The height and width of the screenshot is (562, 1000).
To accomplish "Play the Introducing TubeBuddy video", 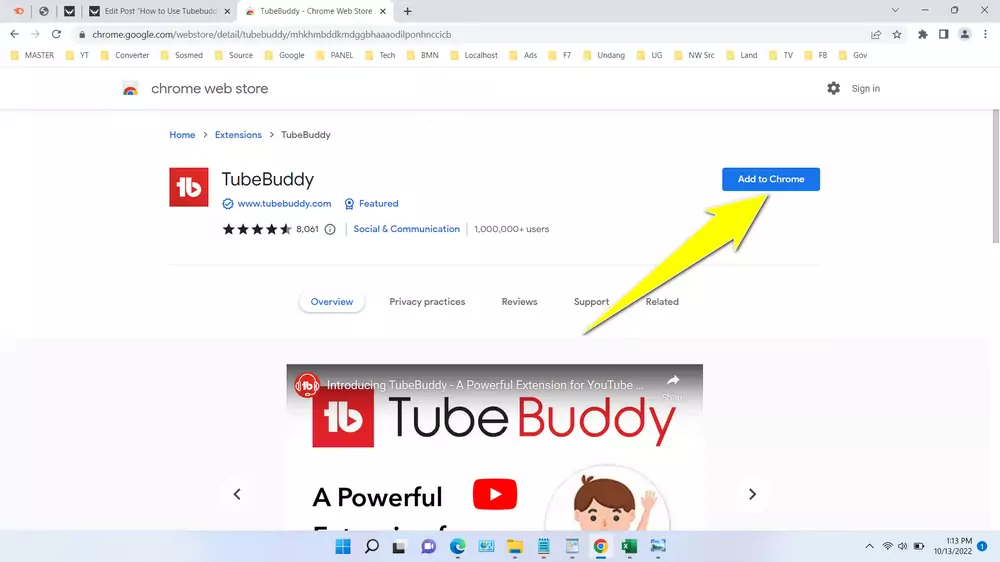I will pos(495,494).
